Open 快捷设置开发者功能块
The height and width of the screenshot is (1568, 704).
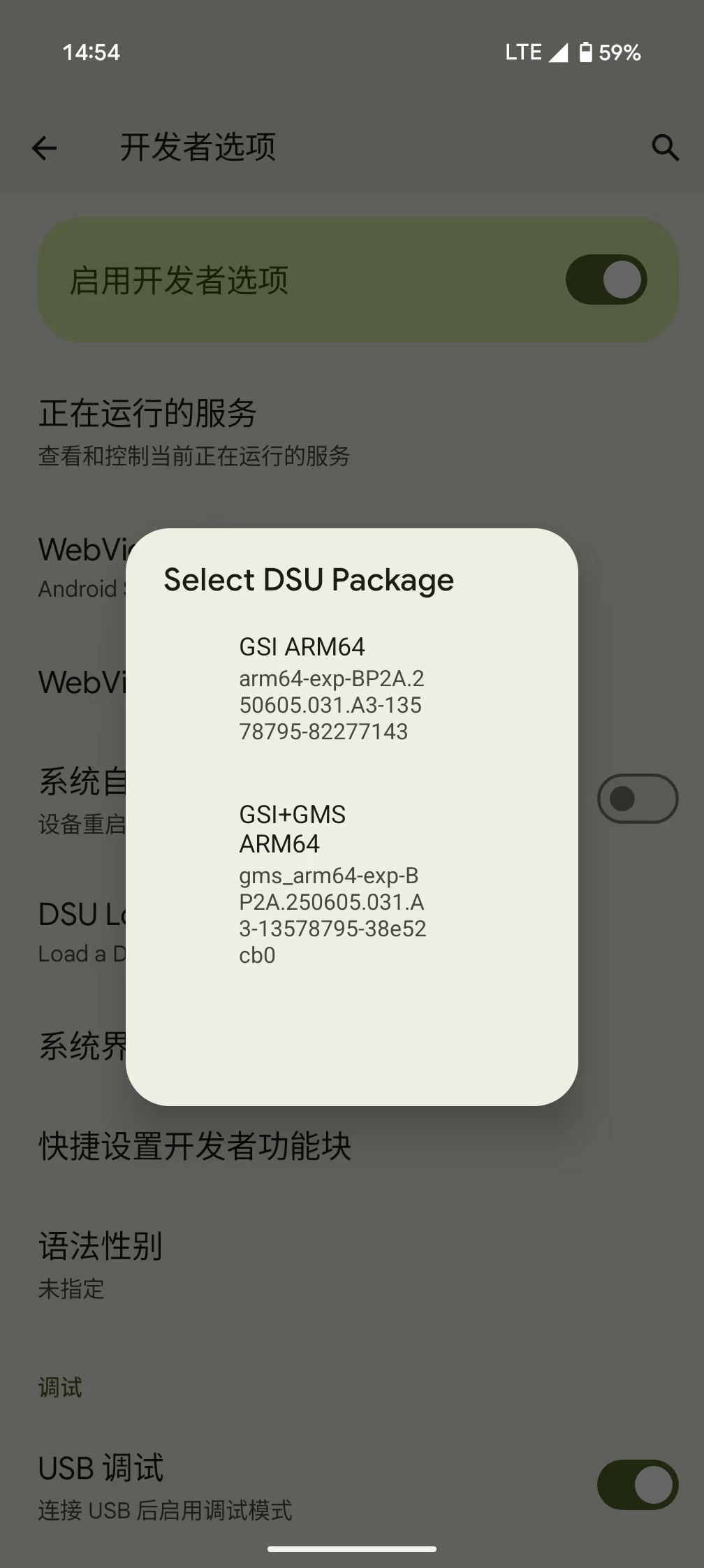[195, 1147]
